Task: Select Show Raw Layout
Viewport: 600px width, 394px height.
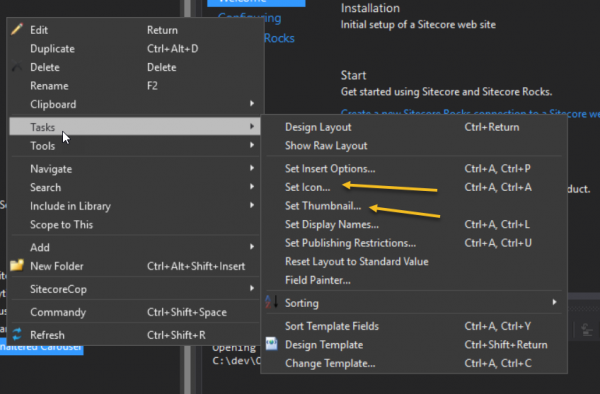Action: (414, 145)
